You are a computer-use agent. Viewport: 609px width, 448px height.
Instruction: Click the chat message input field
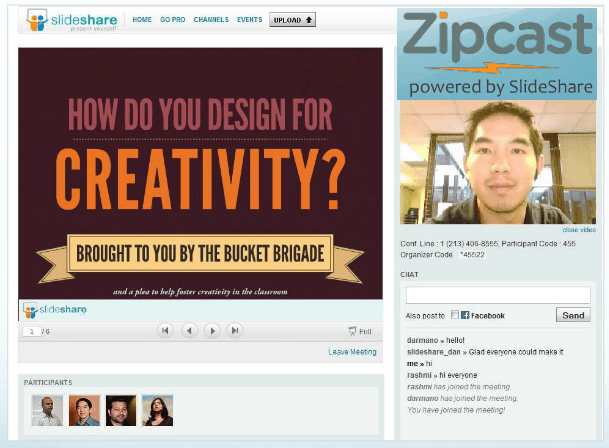click(498, 295)
